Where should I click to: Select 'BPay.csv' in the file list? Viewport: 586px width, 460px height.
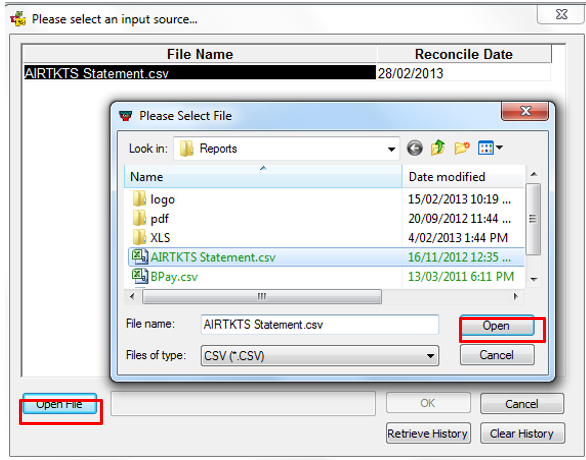(x=174, y=277)
